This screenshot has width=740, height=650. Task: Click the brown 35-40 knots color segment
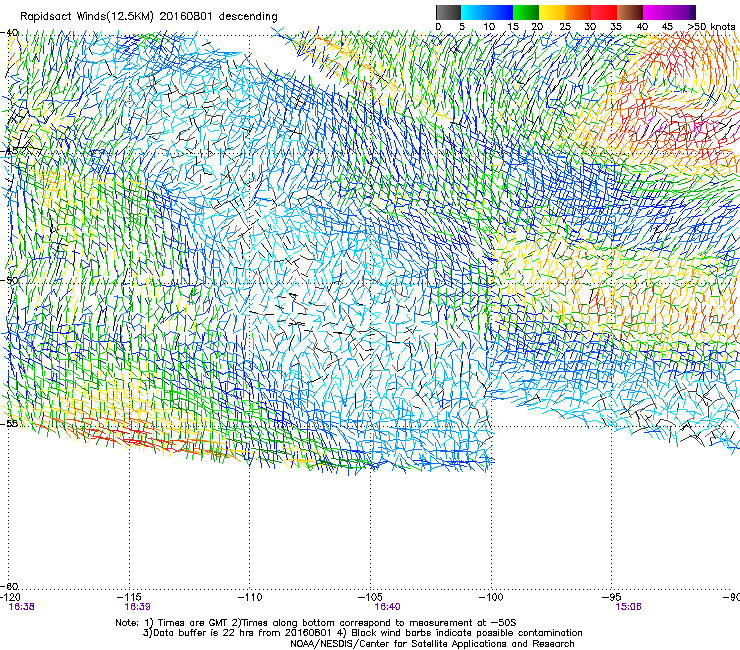click(x=630, y=12)
